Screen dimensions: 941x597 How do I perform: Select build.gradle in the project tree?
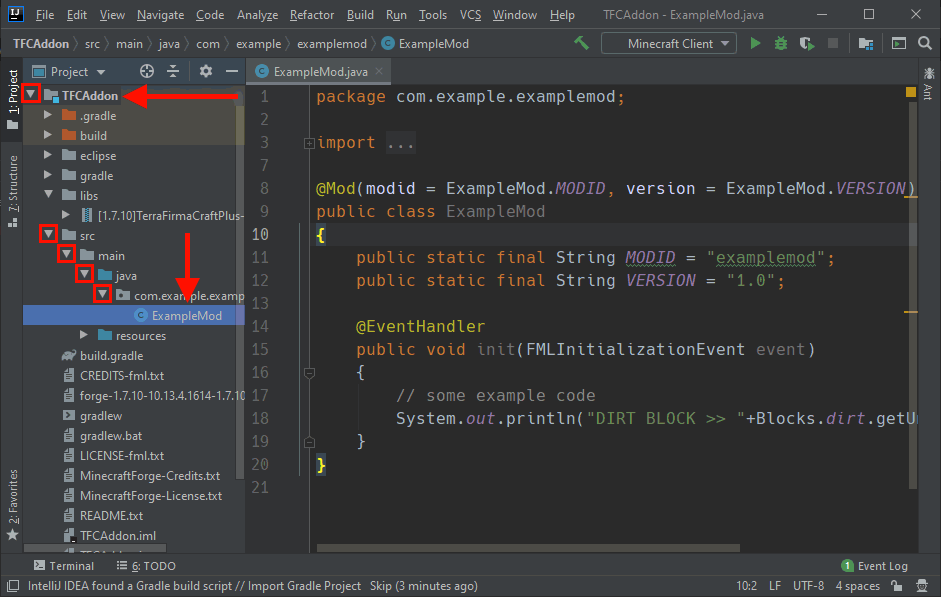pos(112,355)
